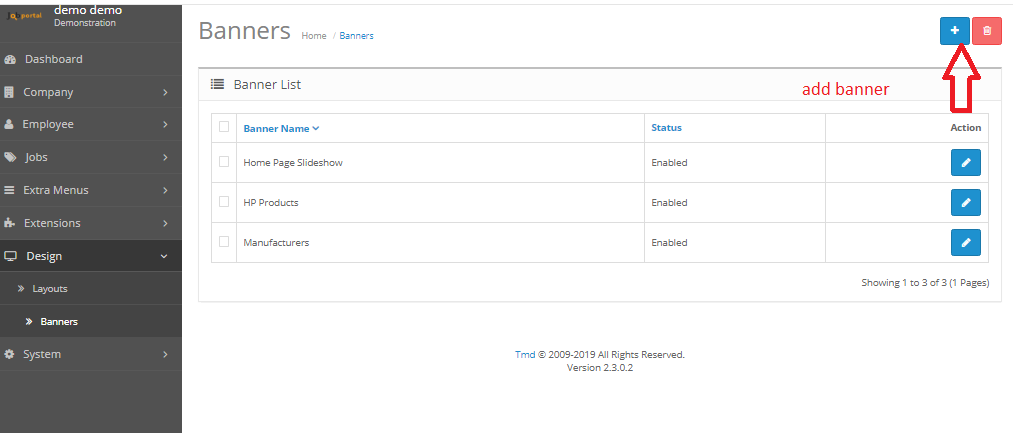
Task: Toggle the select-all checkbox in header
Action: (224, 127)
